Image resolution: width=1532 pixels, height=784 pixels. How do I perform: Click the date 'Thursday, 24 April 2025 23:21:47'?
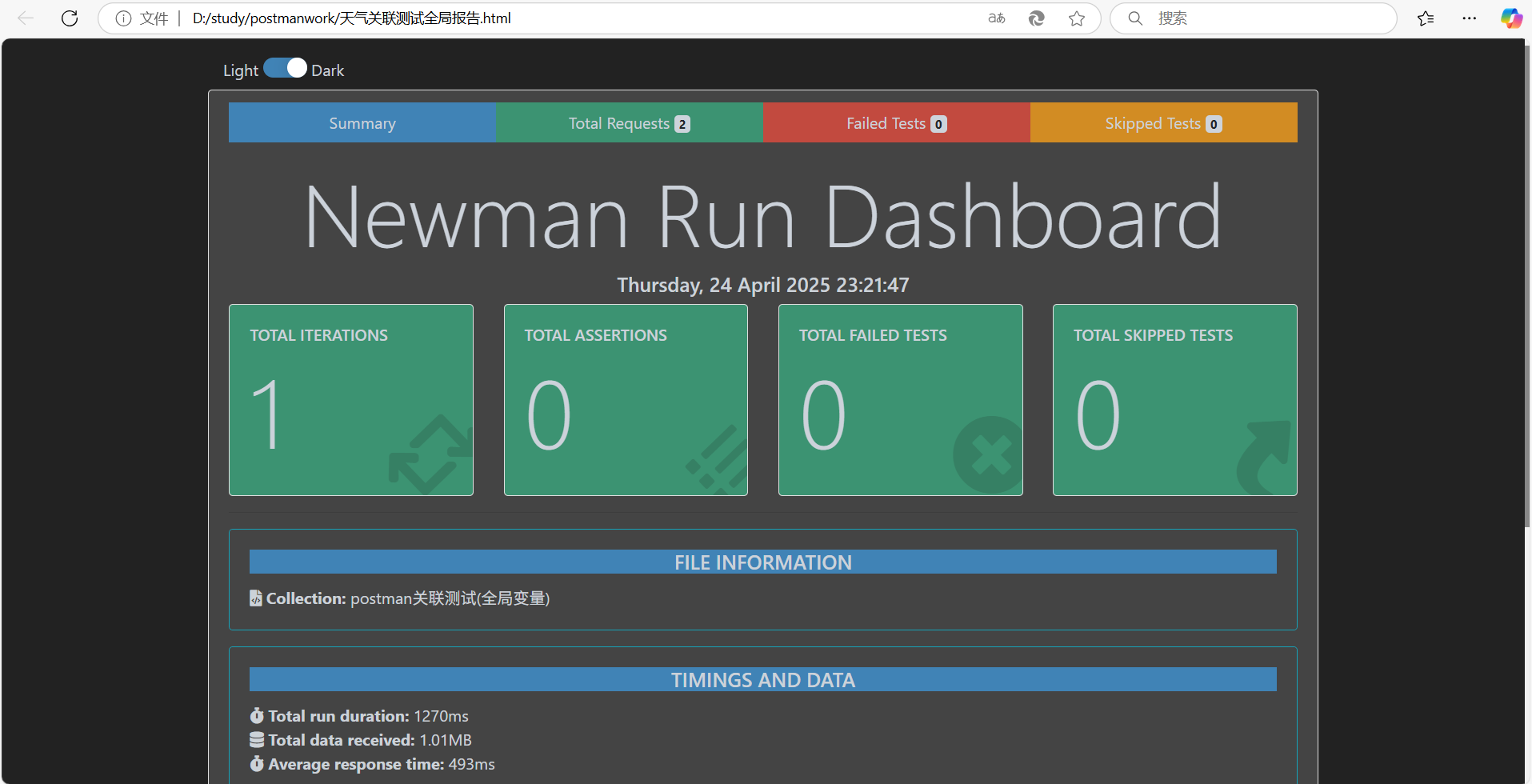tap(763, 285)
